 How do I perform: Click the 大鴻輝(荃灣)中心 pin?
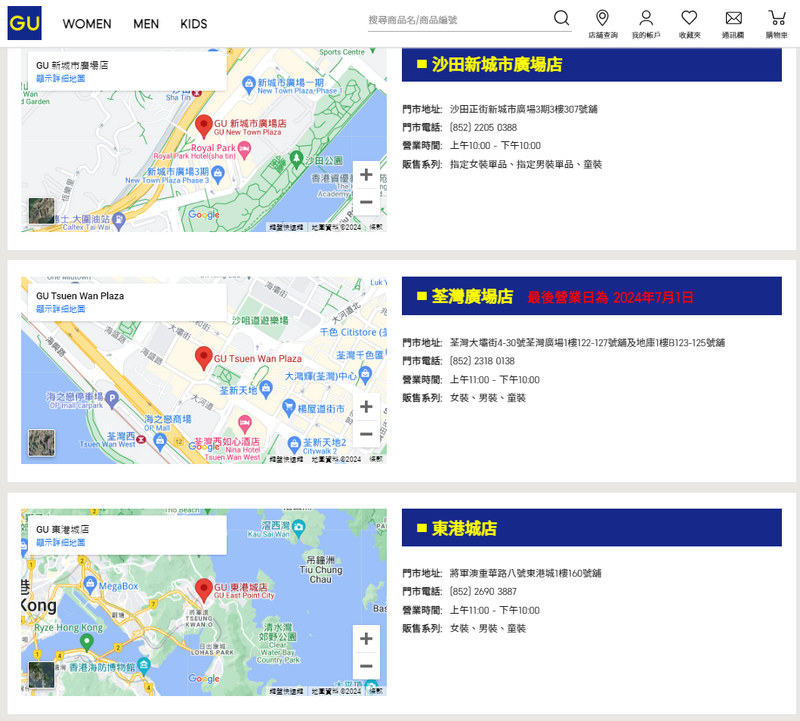pyautogui.click(x=365, y=375)
